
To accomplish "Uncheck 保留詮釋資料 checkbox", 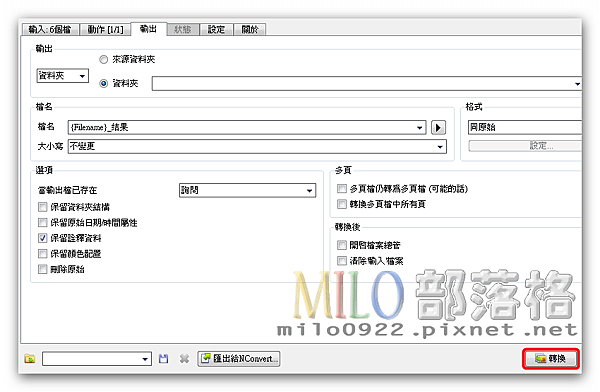I will click(42, 238).
